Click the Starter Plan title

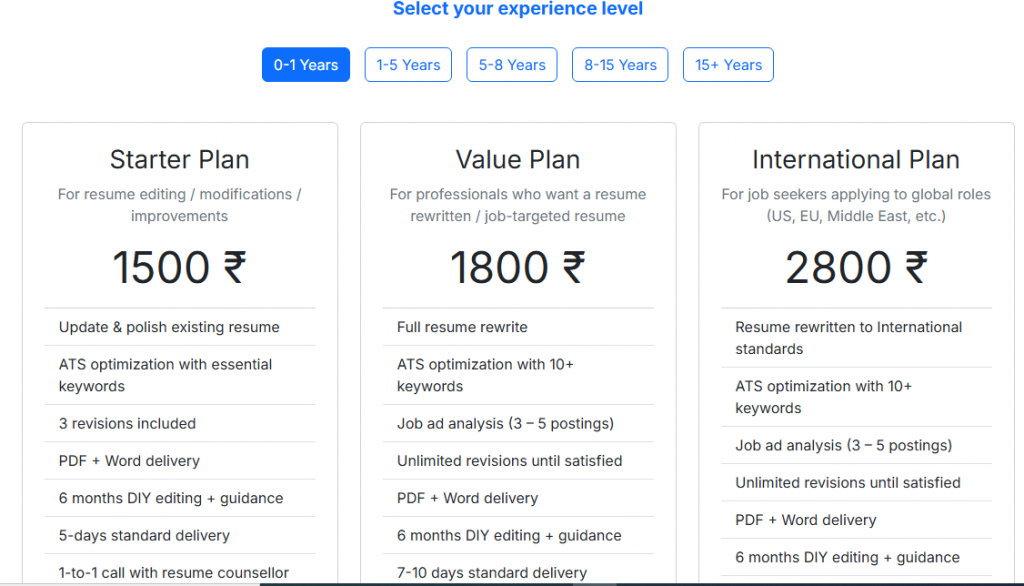(x=180, y=160)
